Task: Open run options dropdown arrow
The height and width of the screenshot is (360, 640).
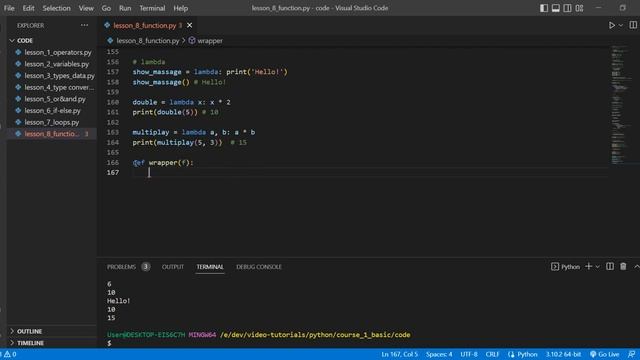Action: [x=620, y=25]
